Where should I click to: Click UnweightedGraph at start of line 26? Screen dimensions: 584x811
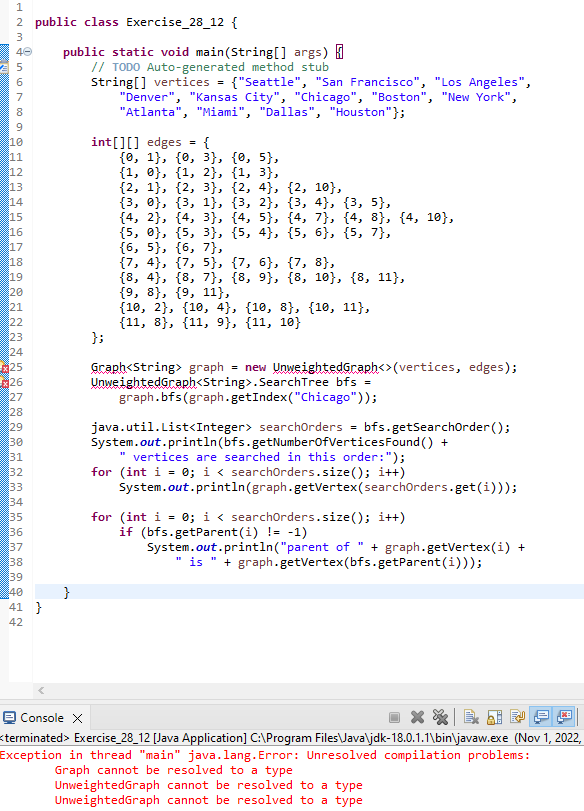(144, 382)
